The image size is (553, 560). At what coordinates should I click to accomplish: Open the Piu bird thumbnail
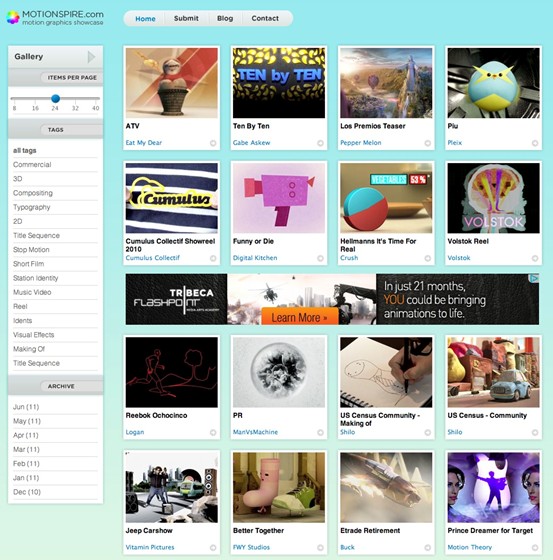tap(493, 83)
